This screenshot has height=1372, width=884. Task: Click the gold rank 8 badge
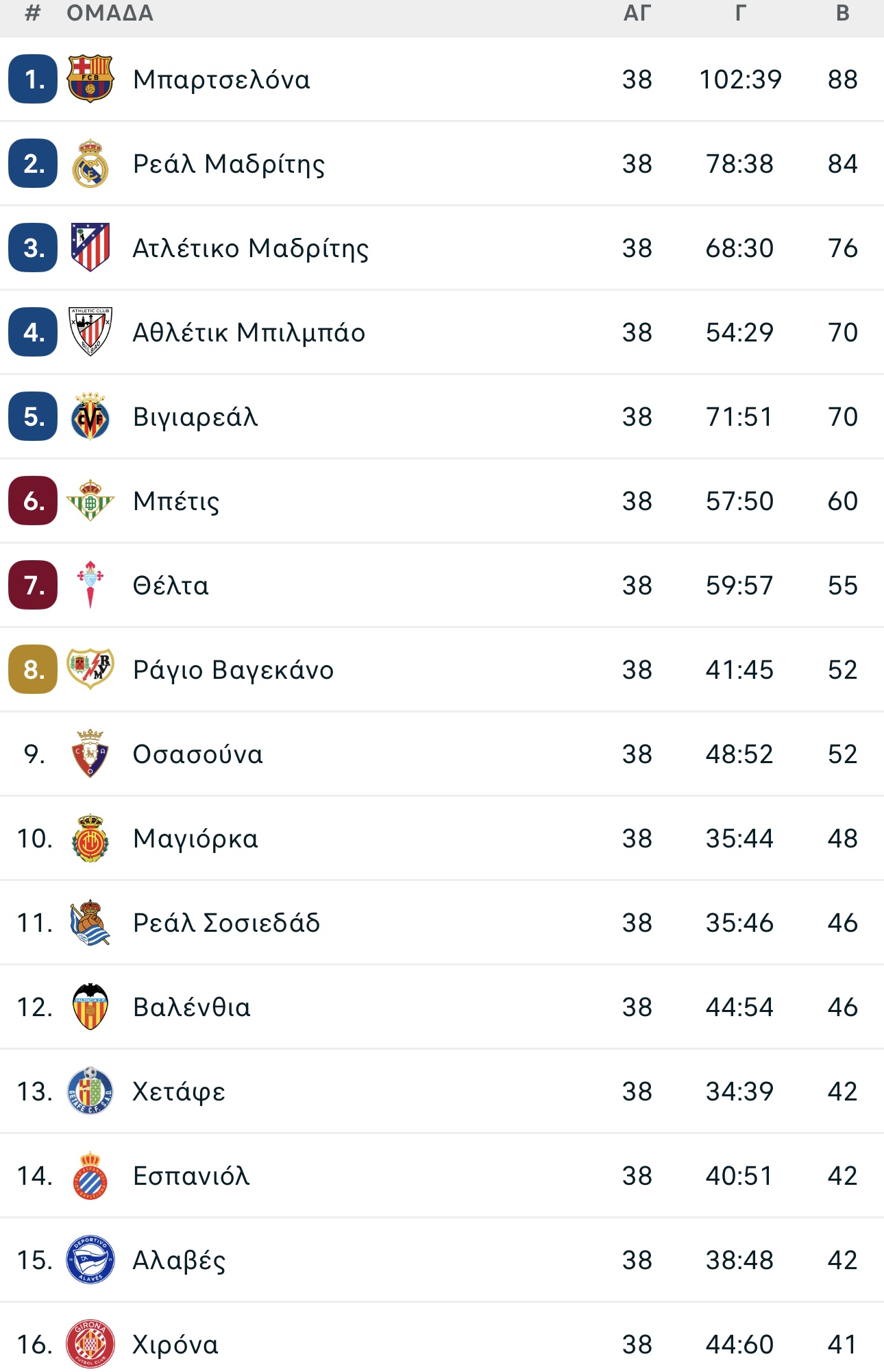click(33, 669)
